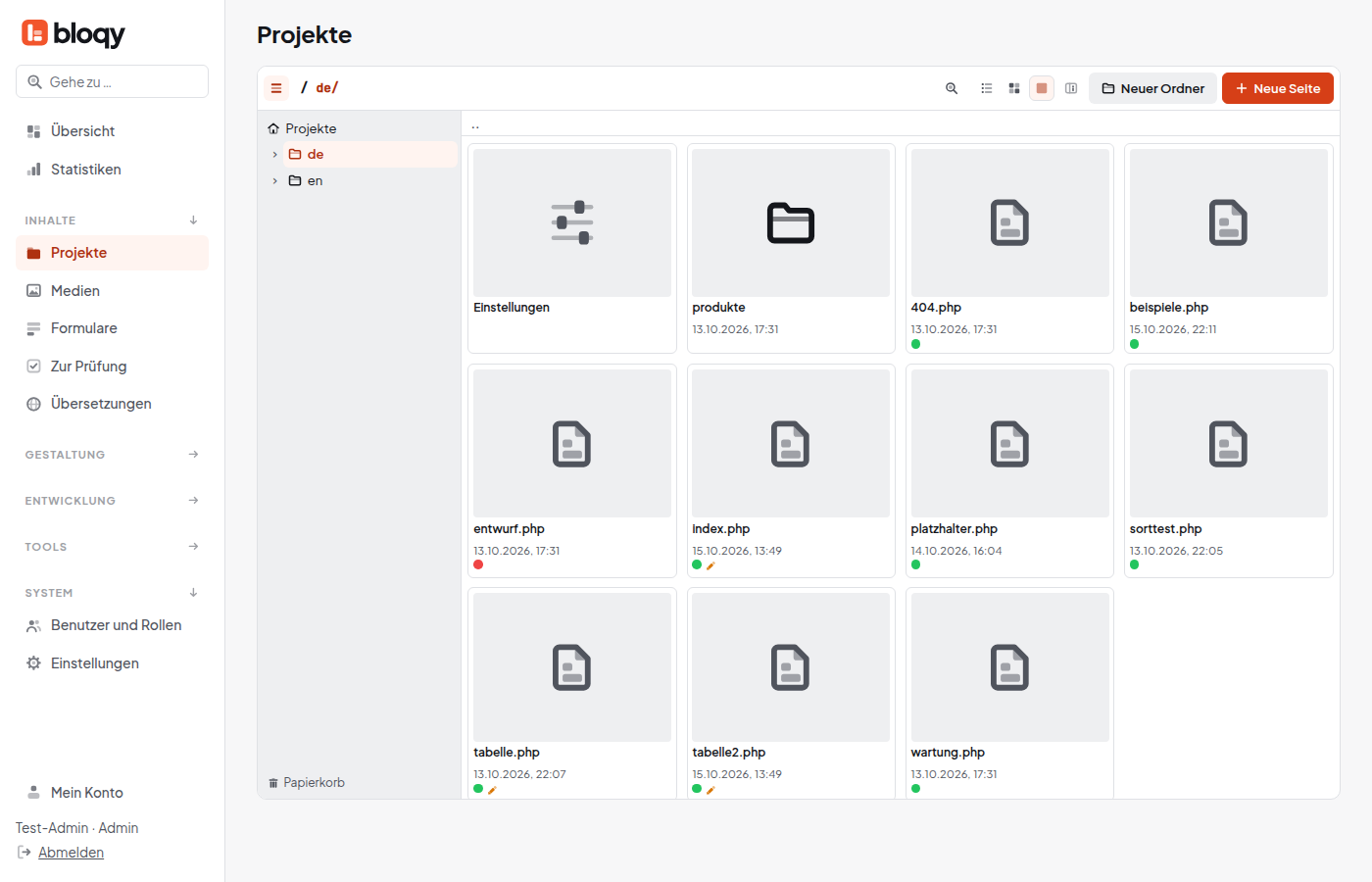1372x882 pixels.
Task: Open the 404.php page tile
Action: 1010,249
